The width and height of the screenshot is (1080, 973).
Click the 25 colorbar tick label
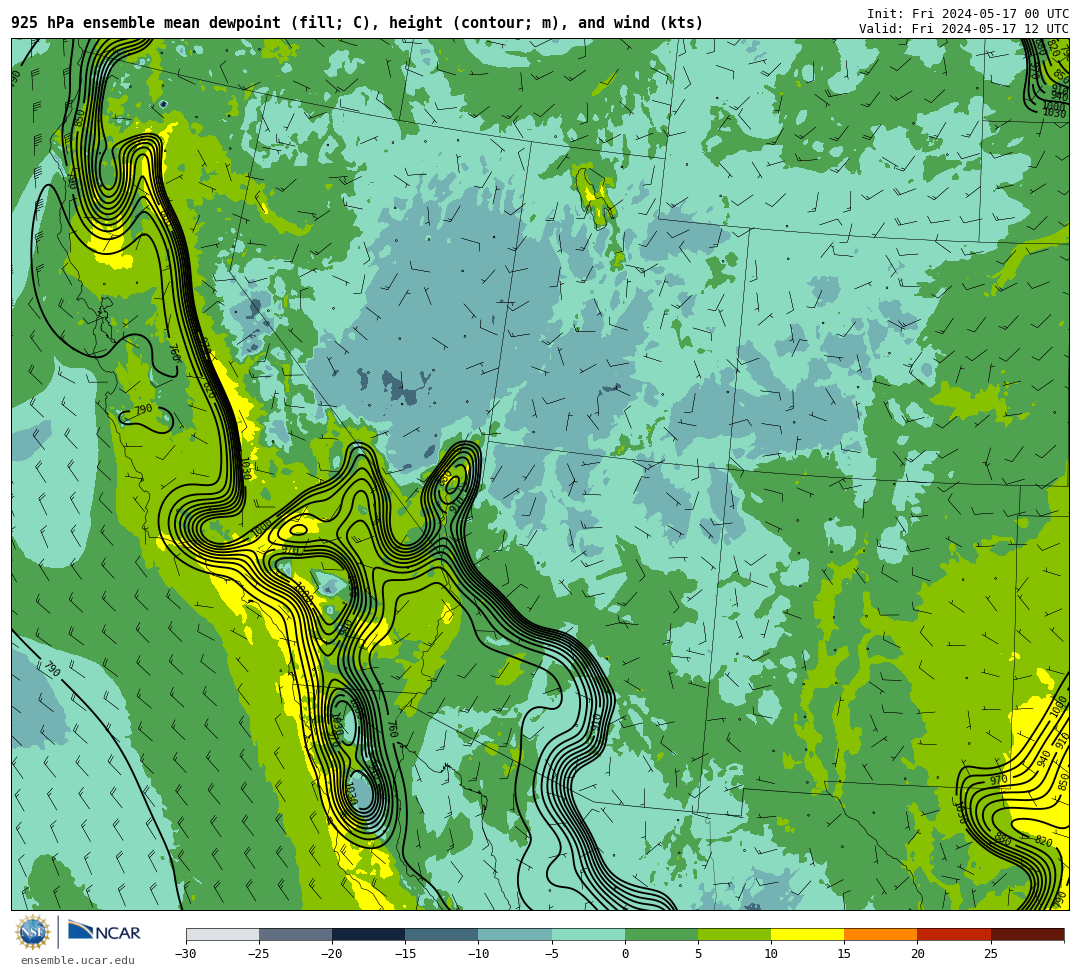coord(990,954)
